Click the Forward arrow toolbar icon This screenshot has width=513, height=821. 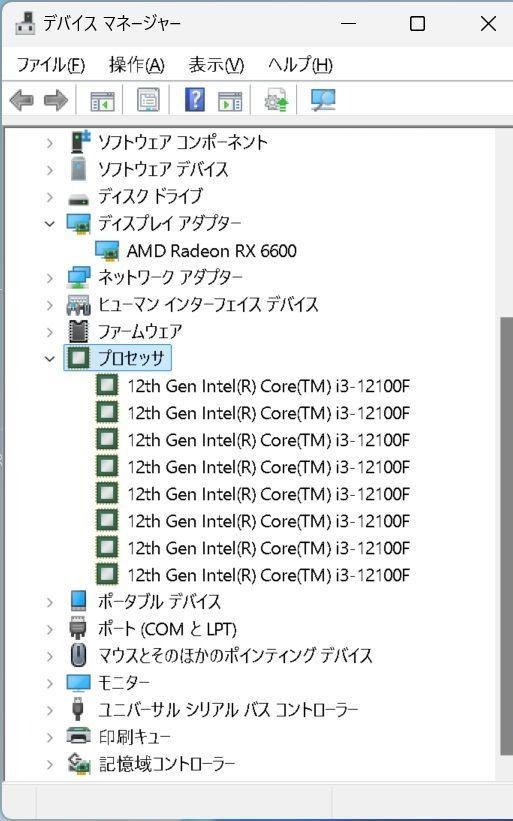[x=56, y=99]
